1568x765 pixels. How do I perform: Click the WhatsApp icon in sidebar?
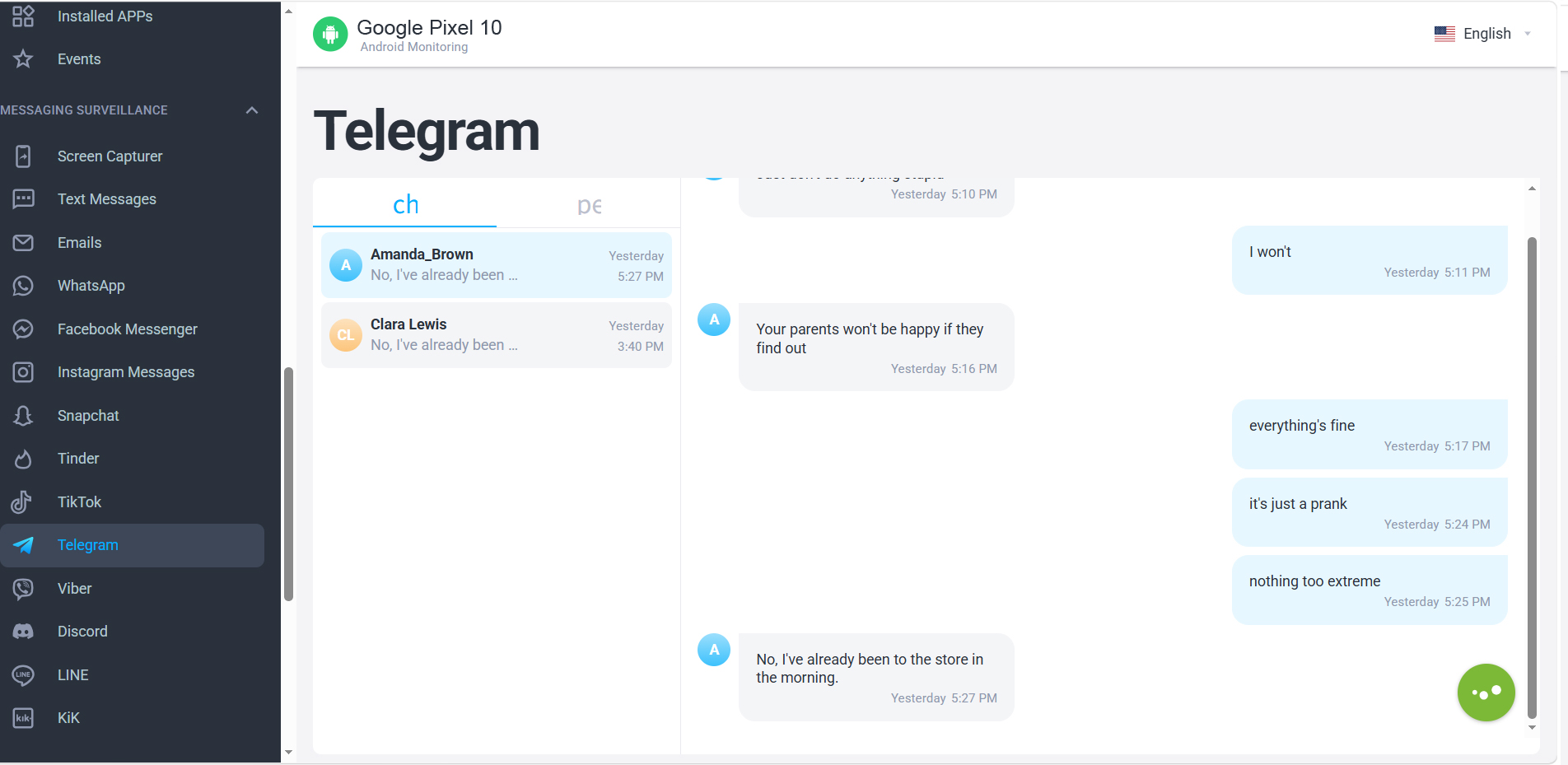[x=23, y=286]
